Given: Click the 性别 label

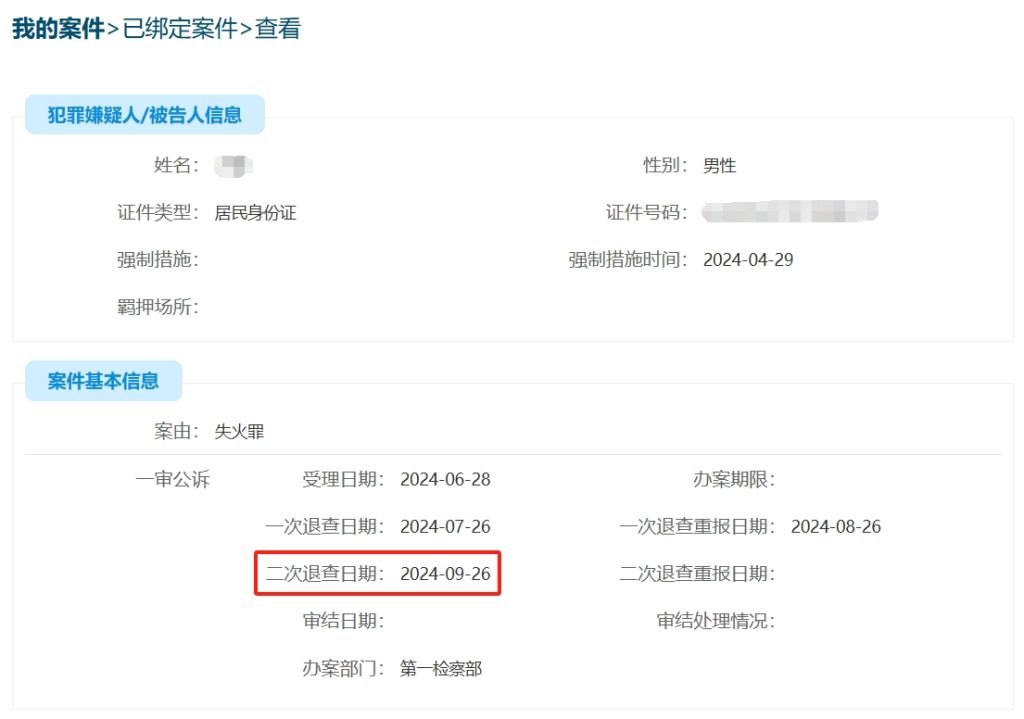Looking at the screenshot, I should coord(665,165).
